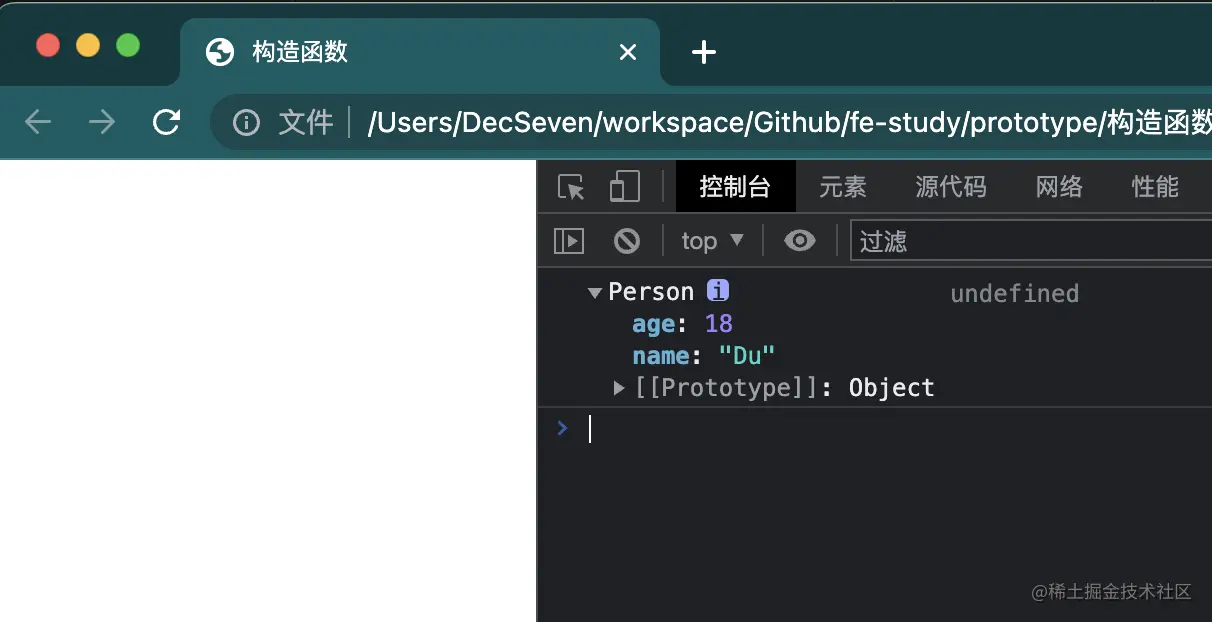
Task: Collapse the Person object tree
Action: coord(595,293)
